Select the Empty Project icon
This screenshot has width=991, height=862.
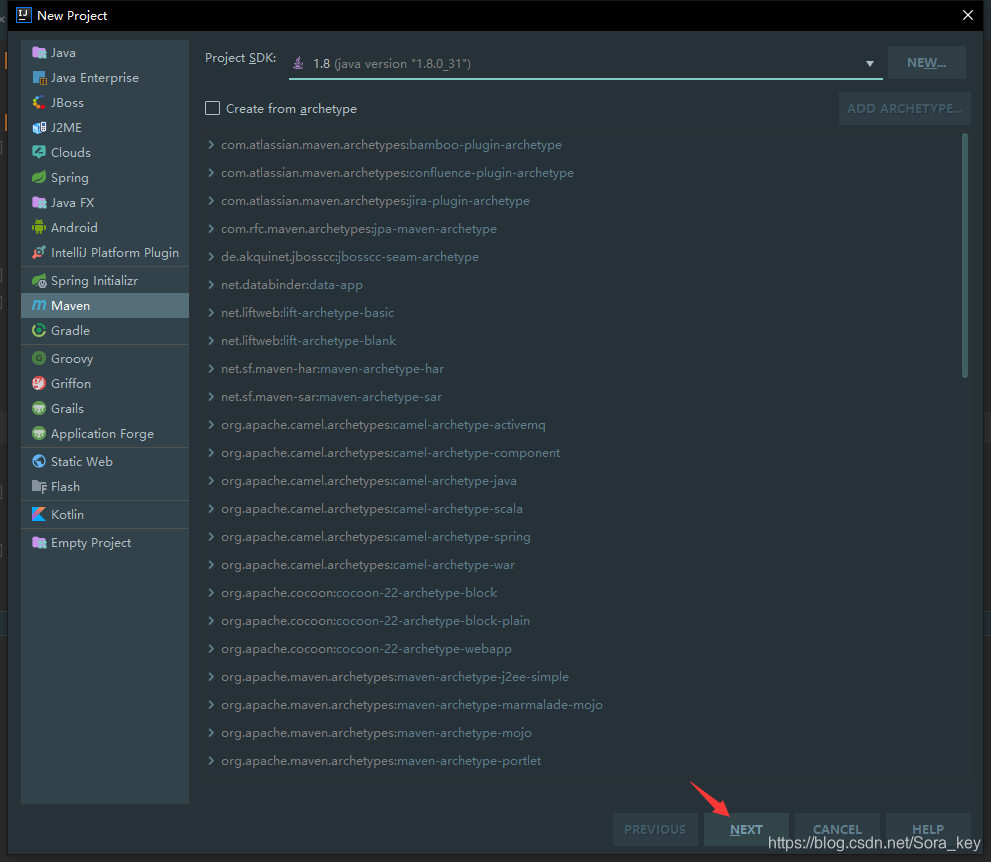tap(39, 542)
